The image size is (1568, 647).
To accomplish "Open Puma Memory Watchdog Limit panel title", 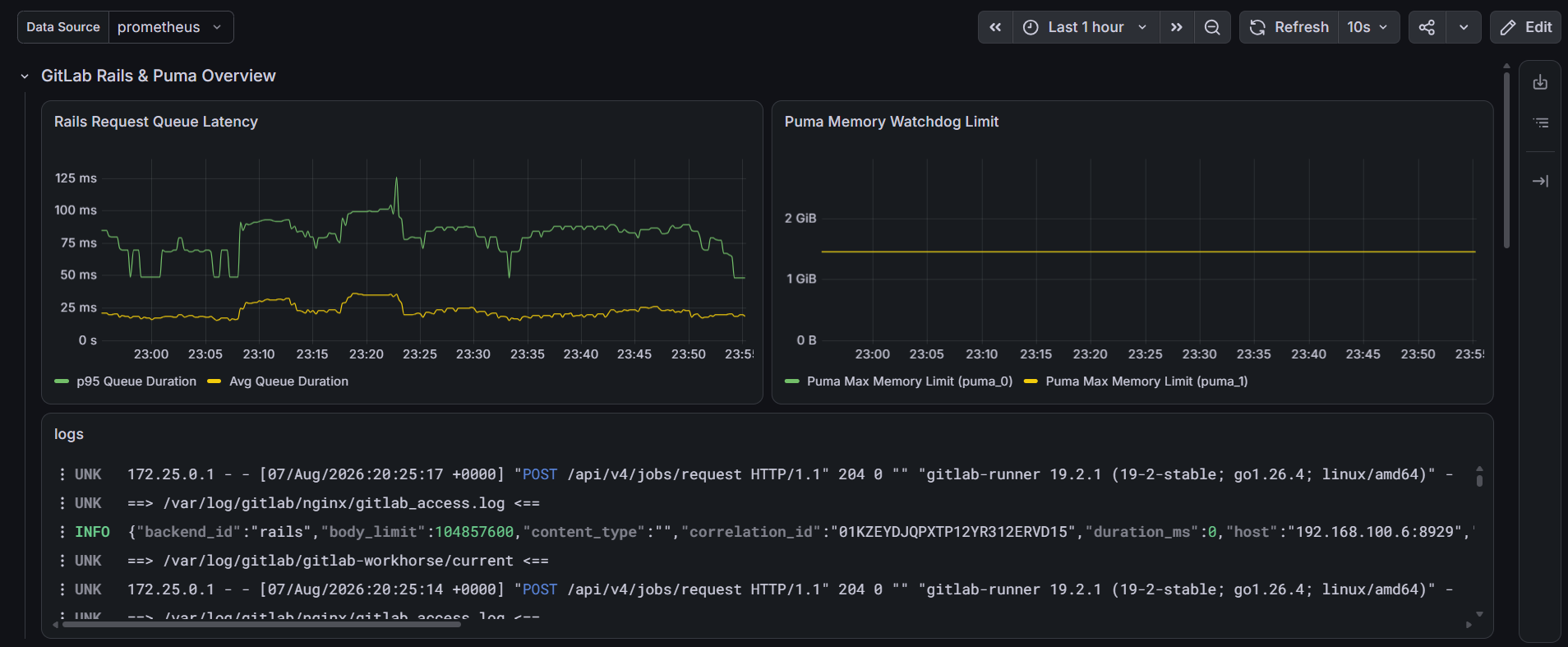I will click(892, 122).
